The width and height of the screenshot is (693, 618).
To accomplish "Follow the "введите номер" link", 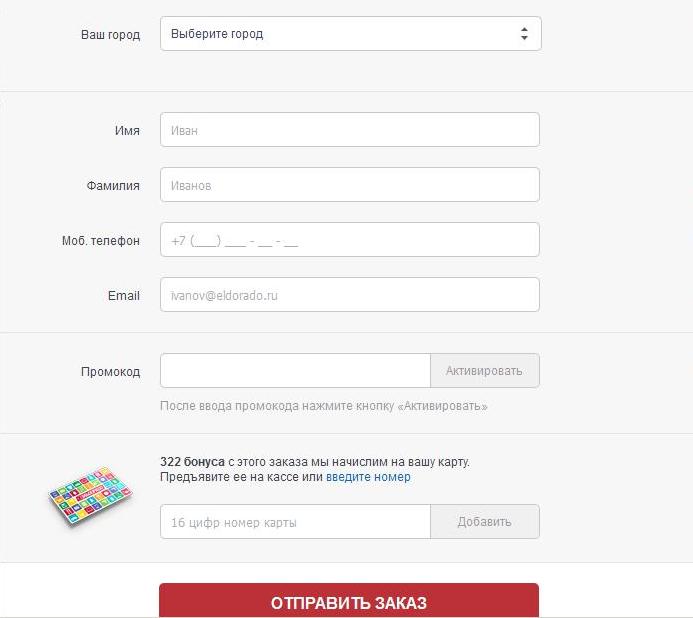I will coord(368,477).
